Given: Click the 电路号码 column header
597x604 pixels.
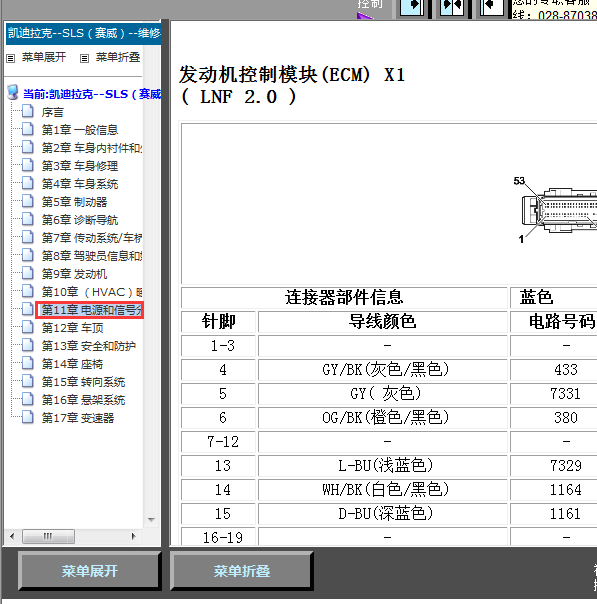Looking at the screenshot, I should click(x=555, y=322).
